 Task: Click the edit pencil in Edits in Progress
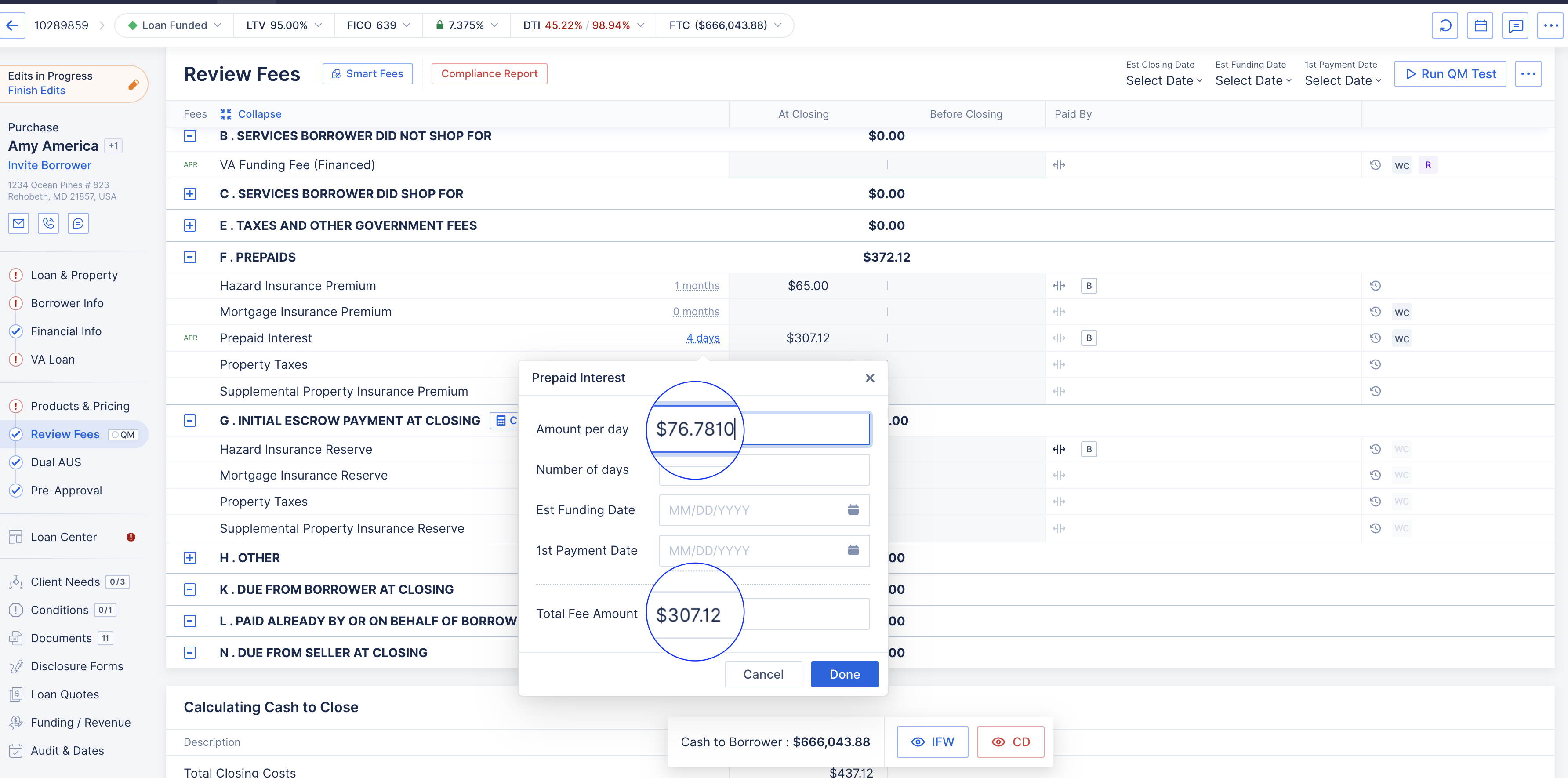tap(133, 84)
